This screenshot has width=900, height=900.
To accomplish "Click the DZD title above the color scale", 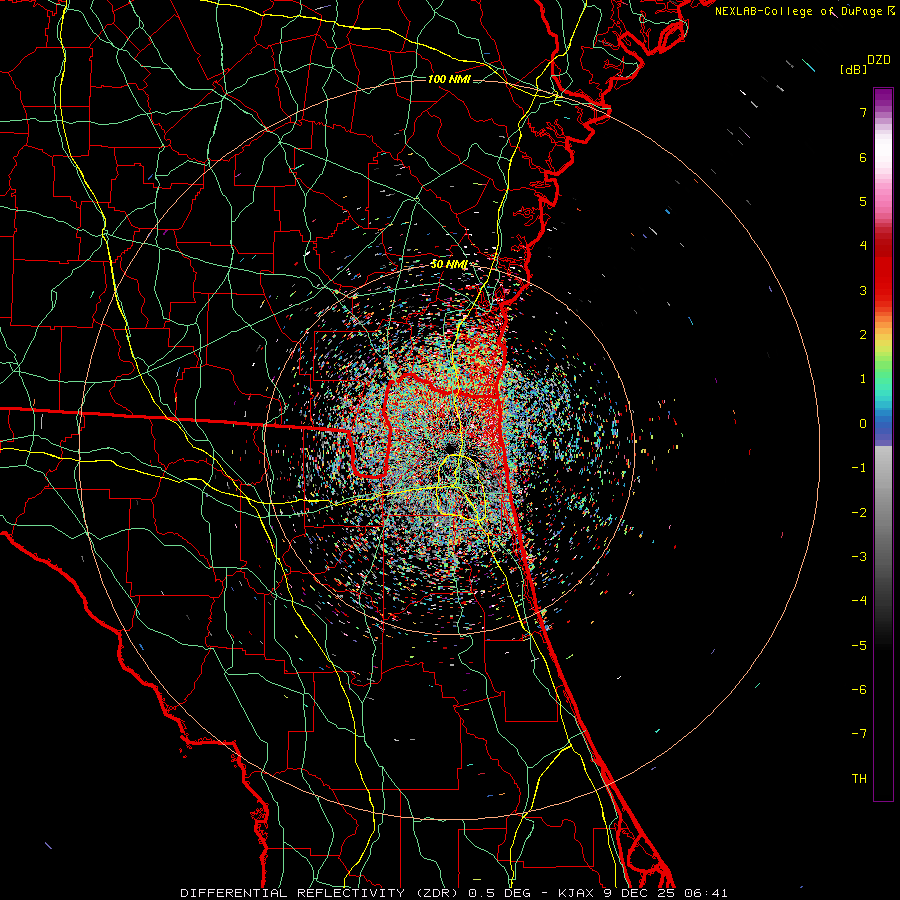I will pyautogui.click(x=879, y=60).
